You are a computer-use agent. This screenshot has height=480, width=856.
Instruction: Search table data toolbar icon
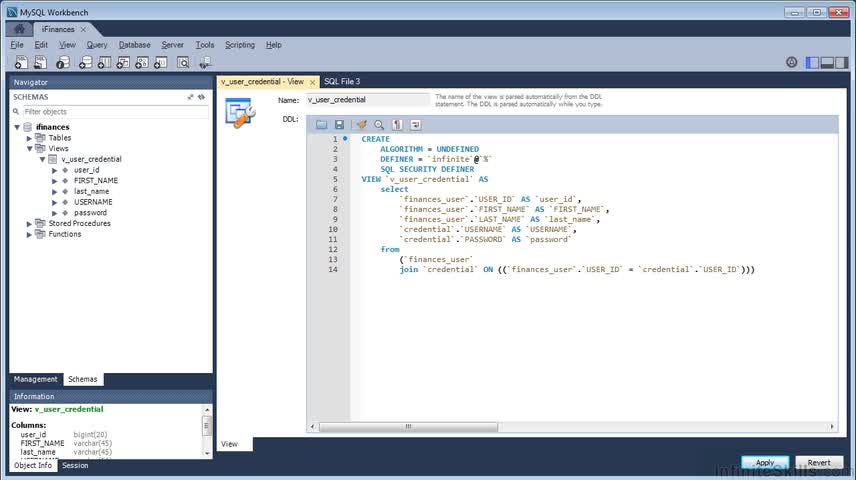point(183,63)
